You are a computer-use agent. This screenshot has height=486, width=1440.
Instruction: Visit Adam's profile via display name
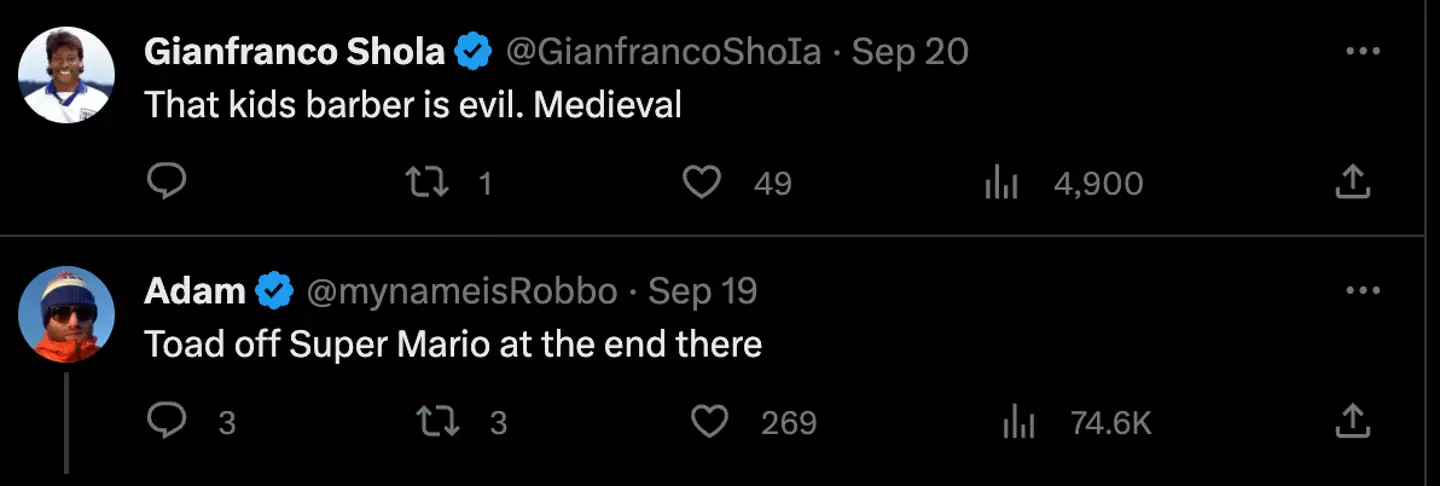(x=194, y=291)
